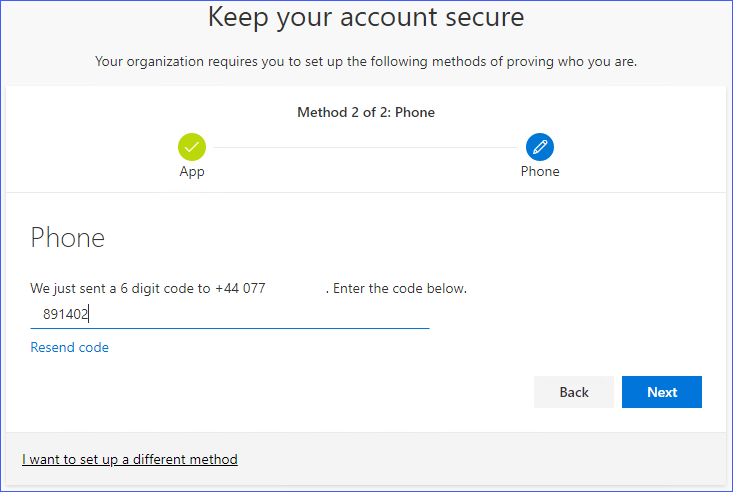Click the large Phone section heading
The height and width of the screenshot is (492, 733).
[68, 238]
